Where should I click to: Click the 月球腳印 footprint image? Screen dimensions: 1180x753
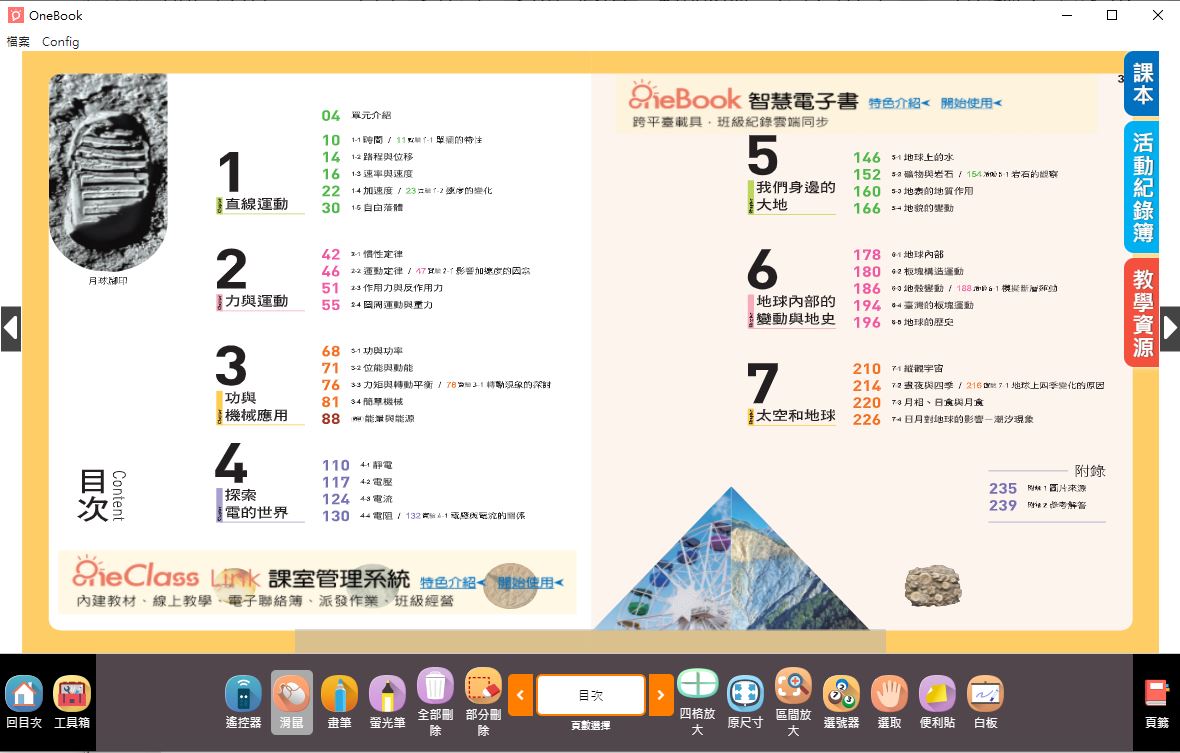pos(108,172)
